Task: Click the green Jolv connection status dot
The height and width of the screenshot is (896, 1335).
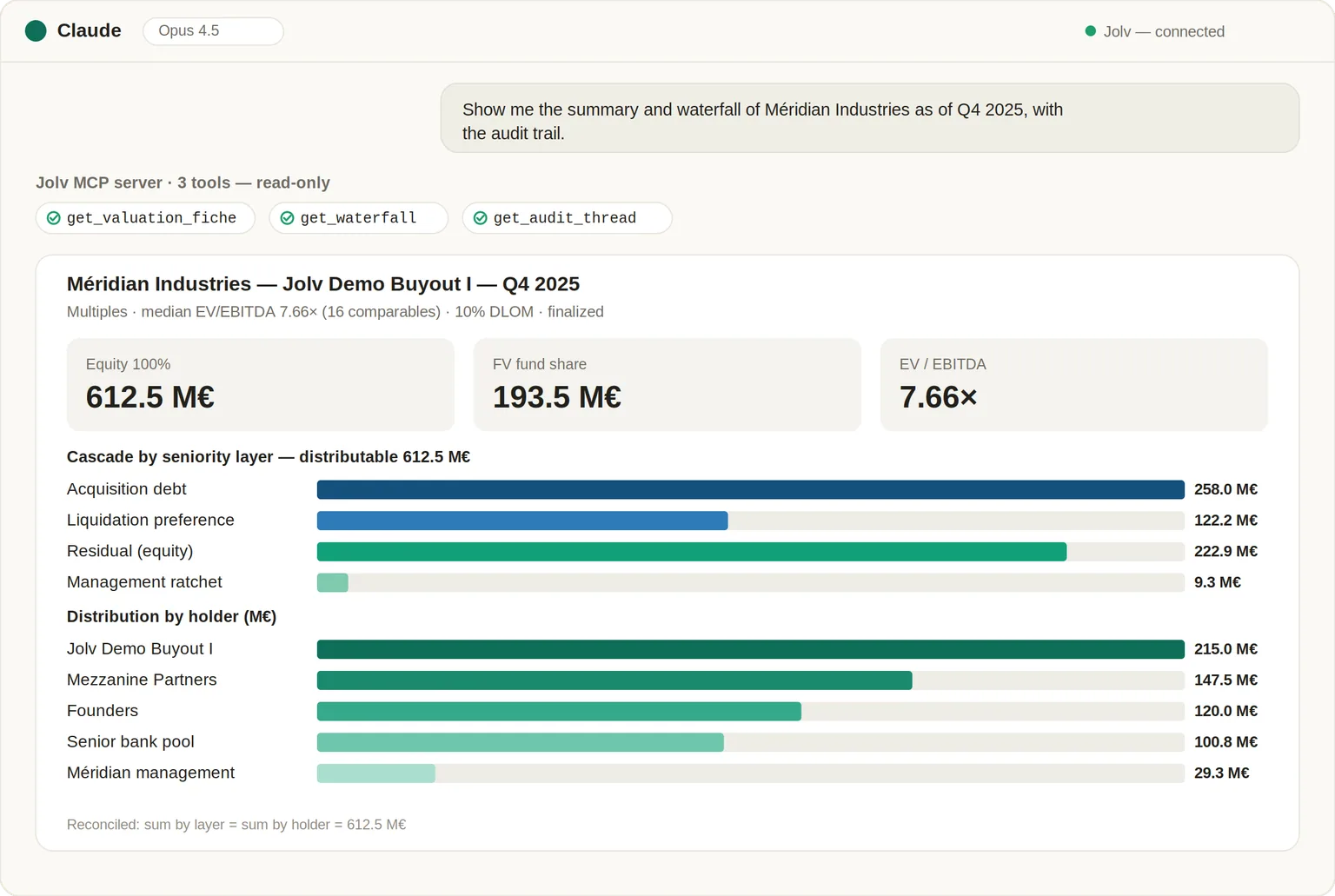Action: [1090, 31]
